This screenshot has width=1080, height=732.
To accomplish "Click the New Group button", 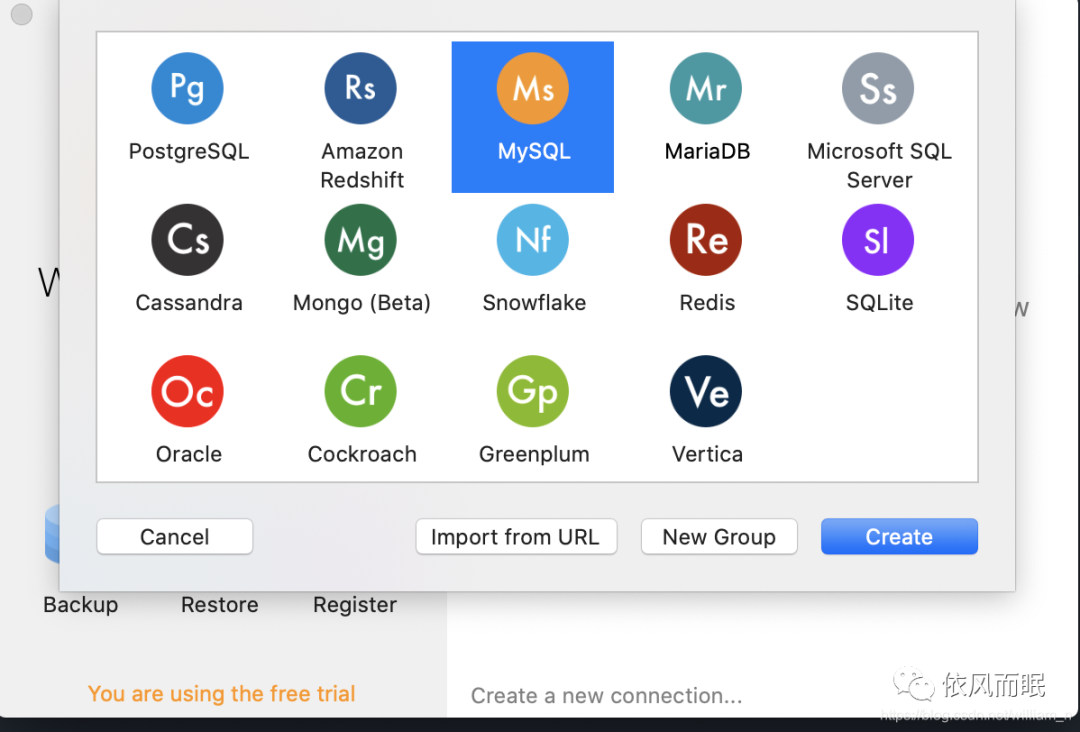I will point(719,536).
